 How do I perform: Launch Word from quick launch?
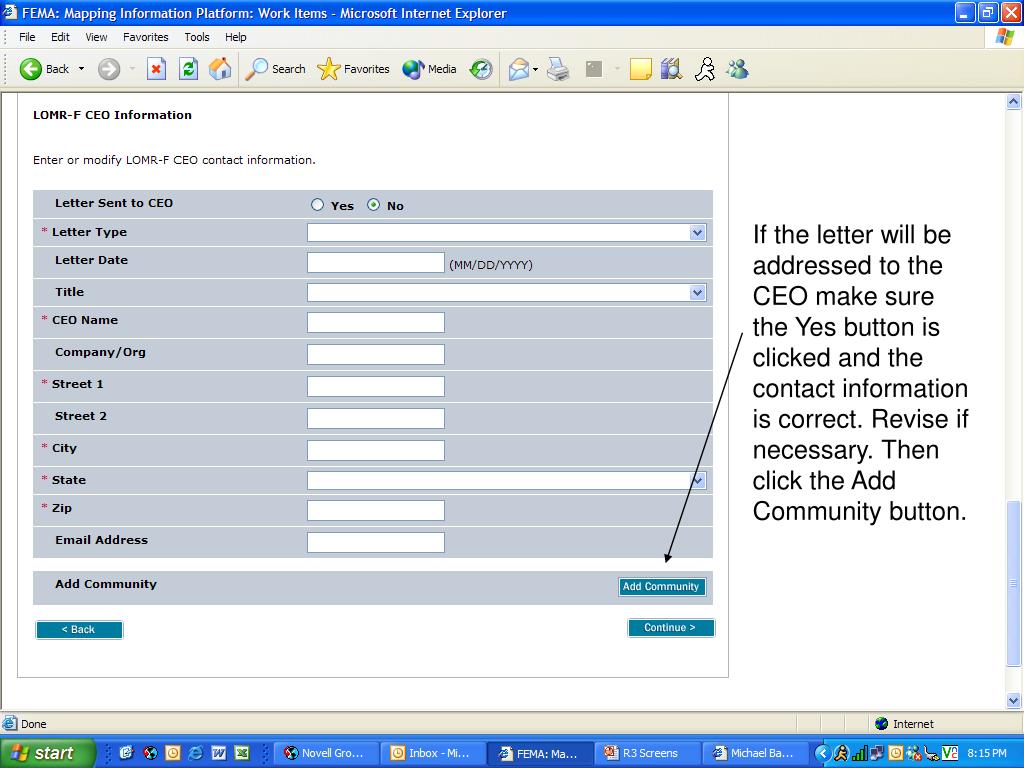219,753
